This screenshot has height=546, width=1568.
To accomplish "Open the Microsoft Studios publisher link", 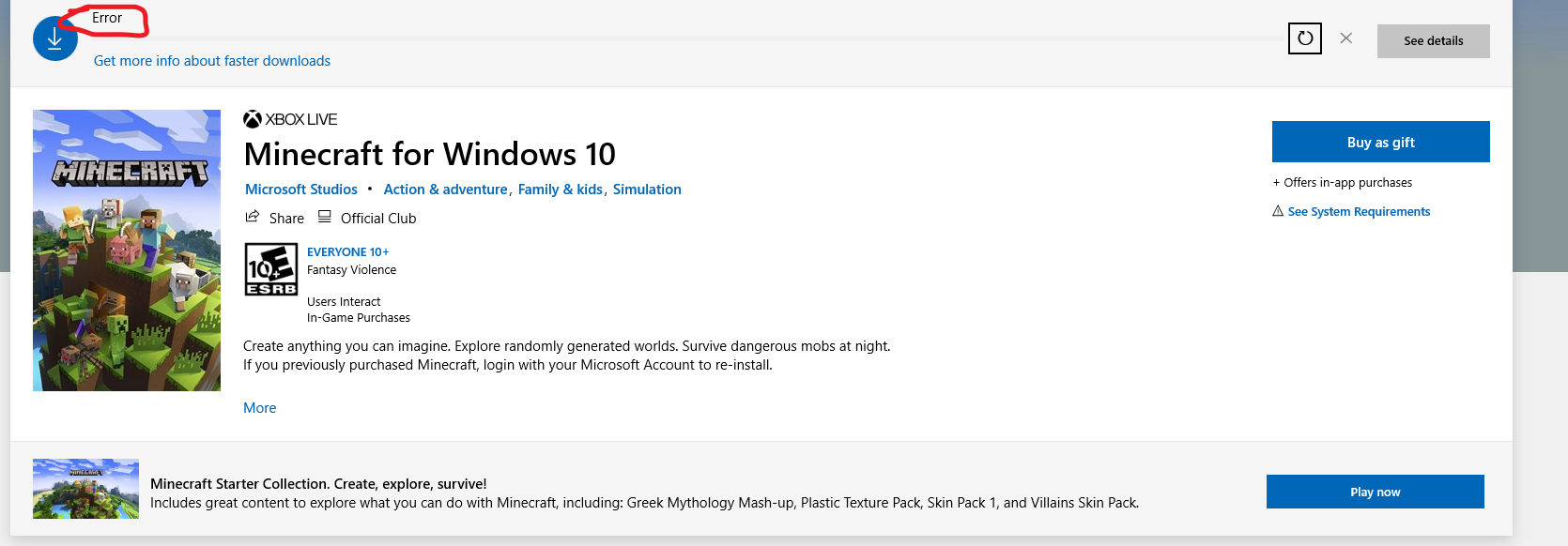I will 301,190.
